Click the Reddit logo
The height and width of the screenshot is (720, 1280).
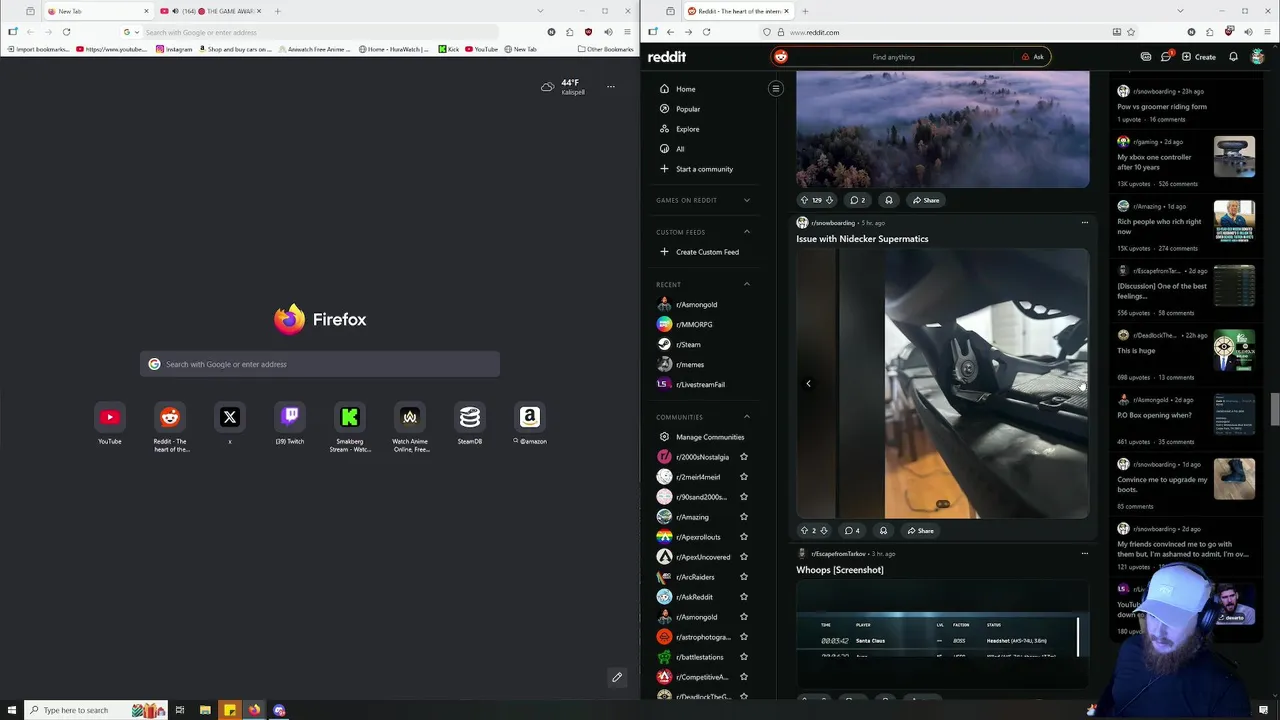[x=667, y=57]
